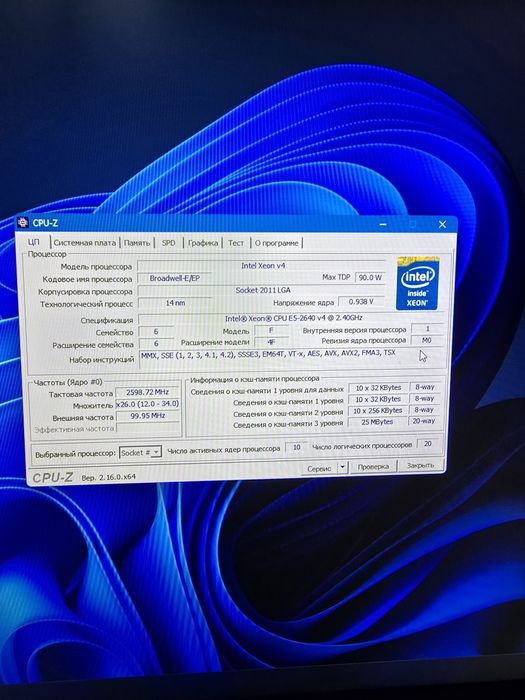Click the 25 MBytes L3 cache value
Image resolution: width=525 pixels, height=700 pixels.
point(377,421)
